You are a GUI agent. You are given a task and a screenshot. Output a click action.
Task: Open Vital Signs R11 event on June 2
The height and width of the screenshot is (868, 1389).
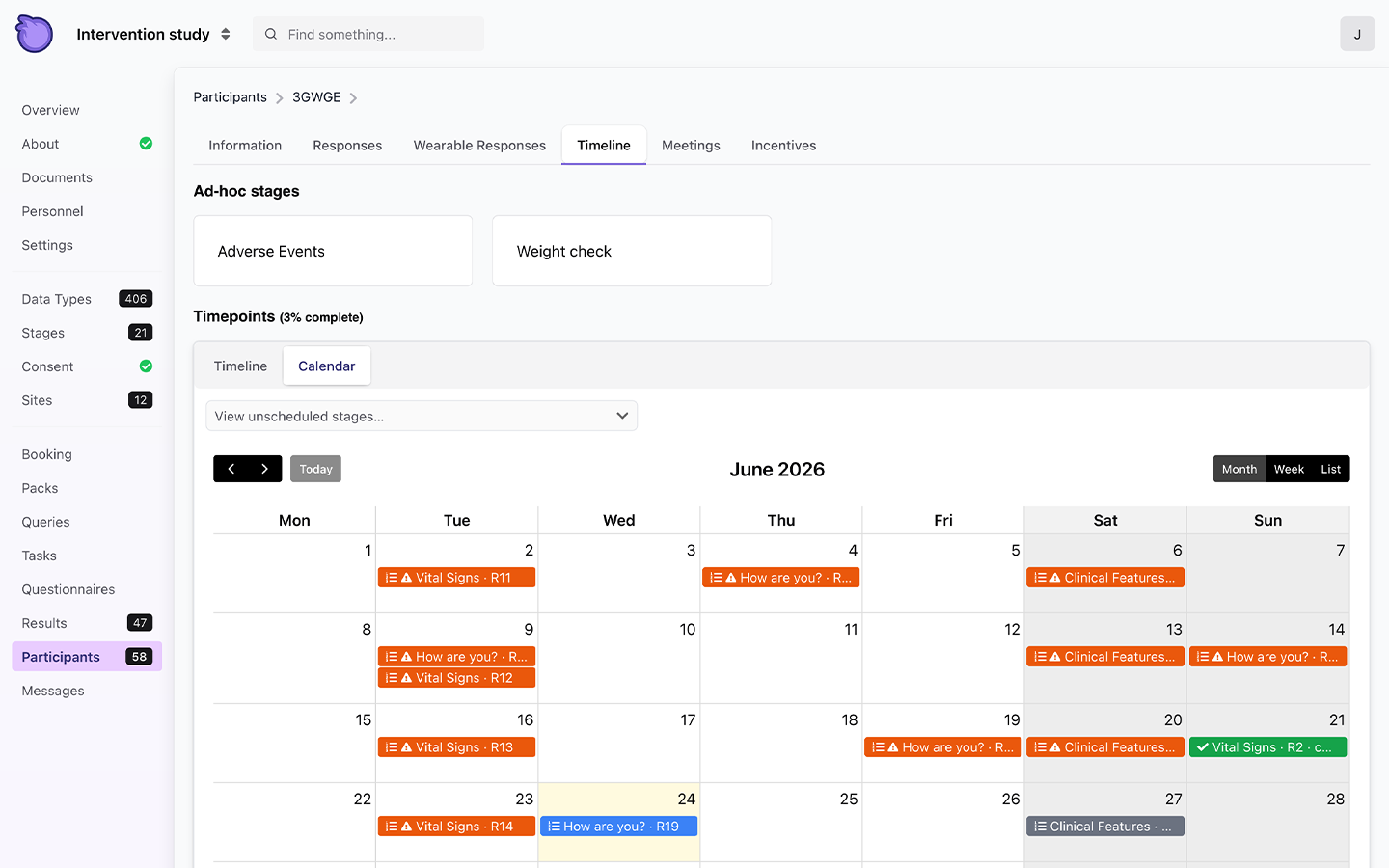(x=456, y=578)
